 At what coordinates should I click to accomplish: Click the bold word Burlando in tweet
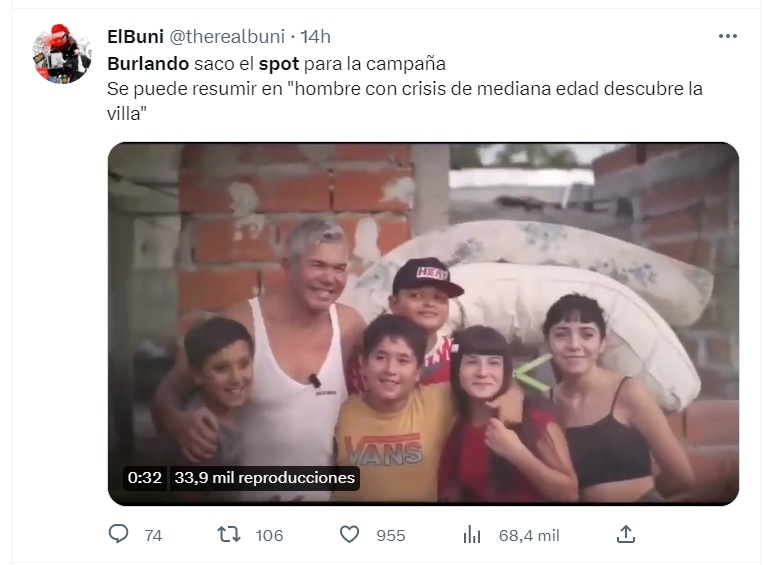pos(148,64)
